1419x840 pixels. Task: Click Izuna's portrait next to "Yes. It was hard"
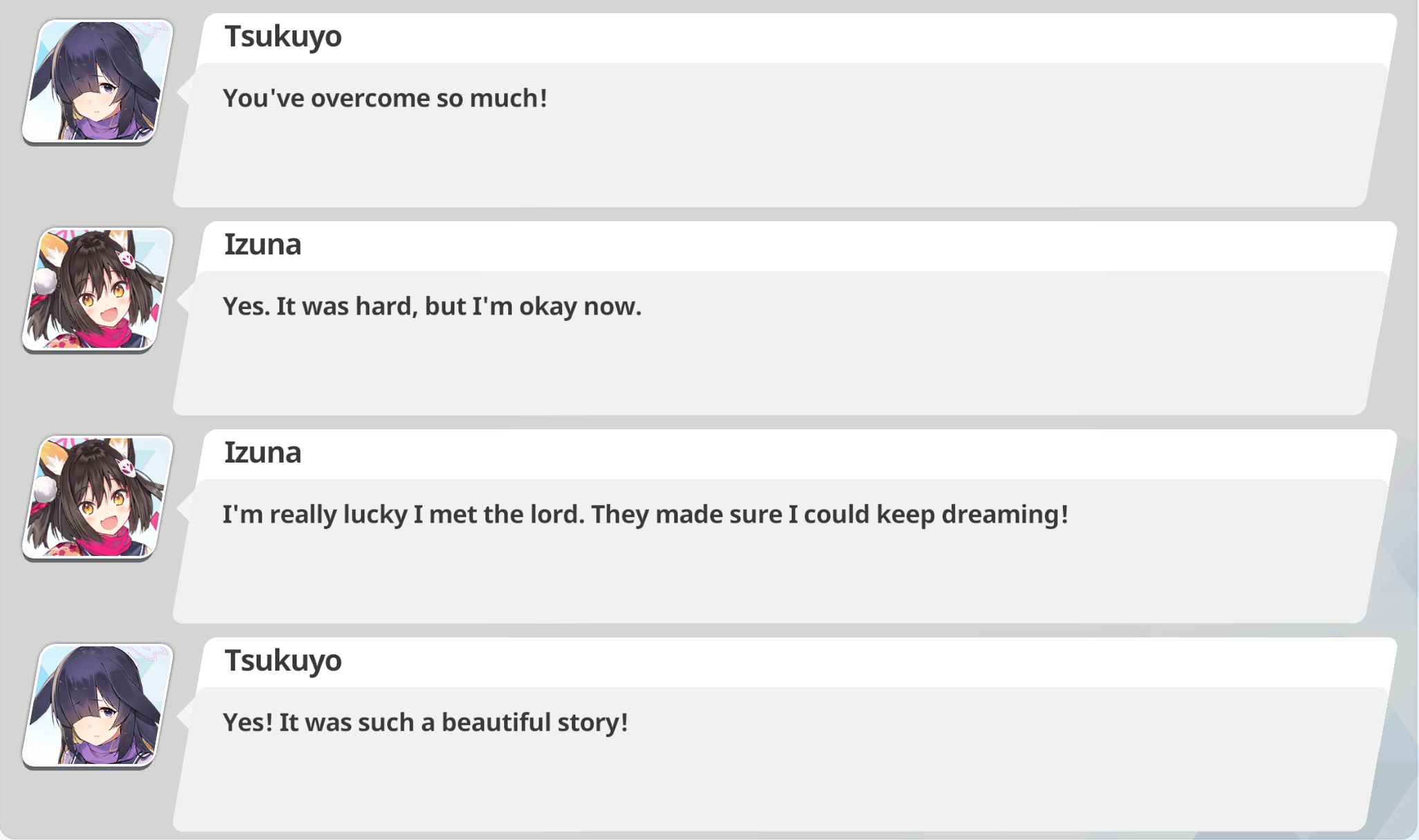(x=98, y=290)
